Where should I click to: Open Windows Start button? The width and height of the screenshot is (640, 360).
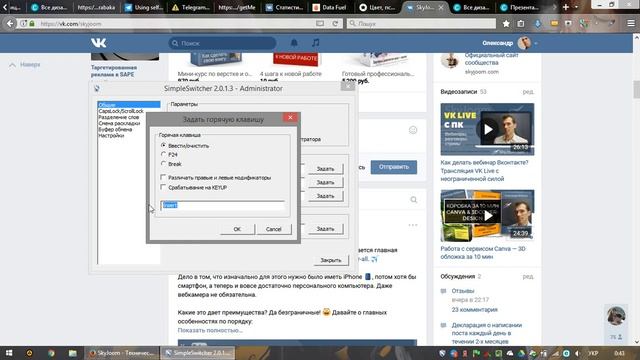click(x=9, y=353)
